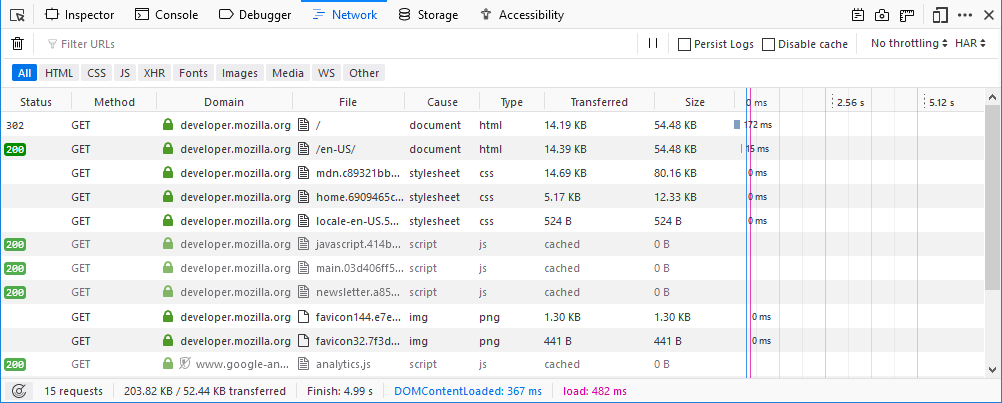The image size is (1002, 403).
Task: Filter requests by CSS
Action: click(96, 73)
